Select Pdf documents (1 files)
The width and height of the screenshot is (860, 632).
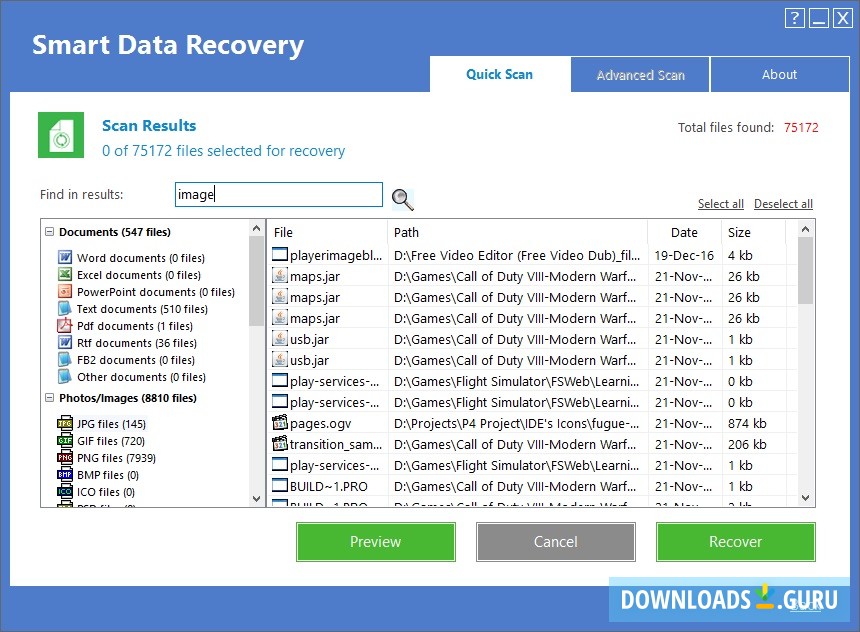pyautogui.click(x=135, y=326)
